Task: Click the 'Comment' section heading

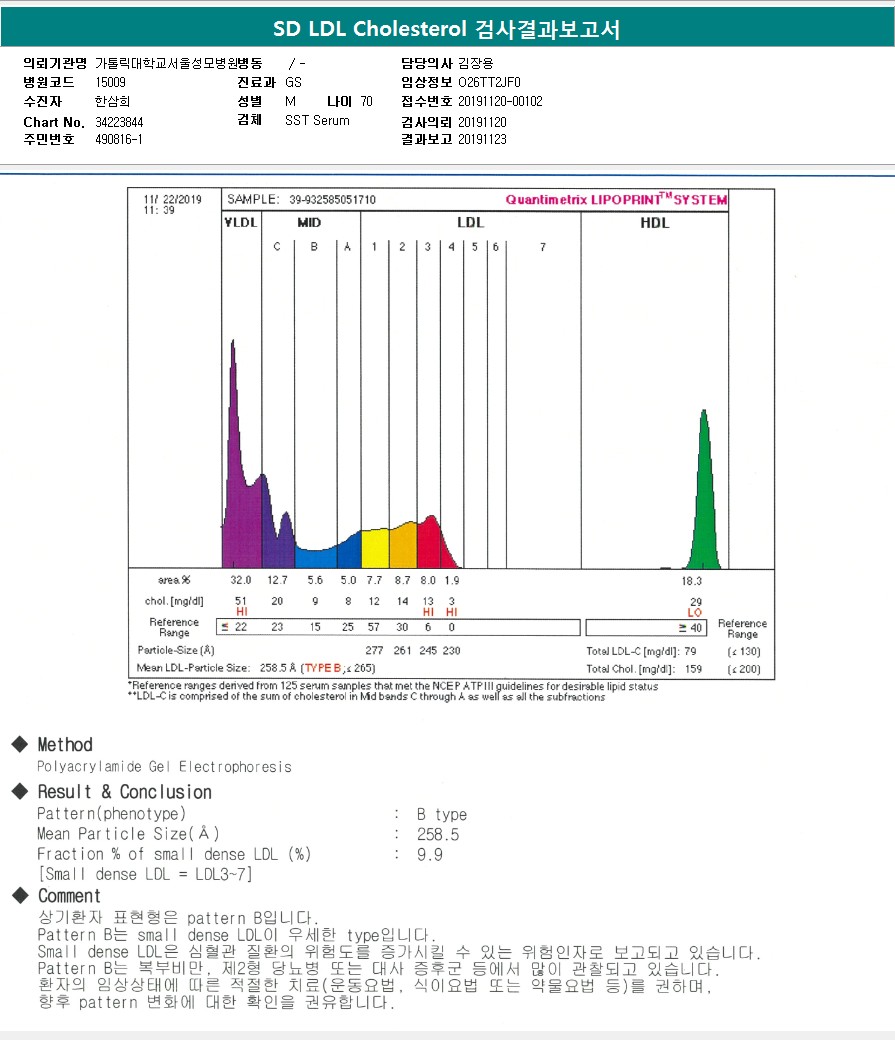Action: tap(69, 896)
